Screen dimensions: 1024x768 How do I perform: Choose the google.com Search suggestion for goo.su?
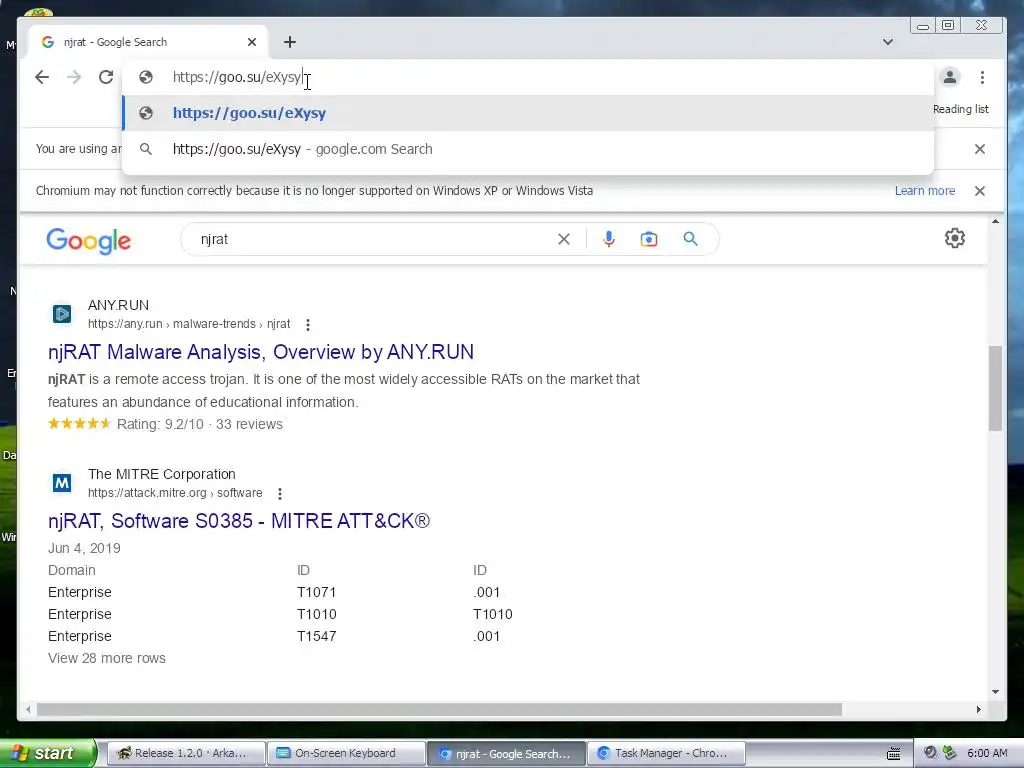tap(528, 149)
